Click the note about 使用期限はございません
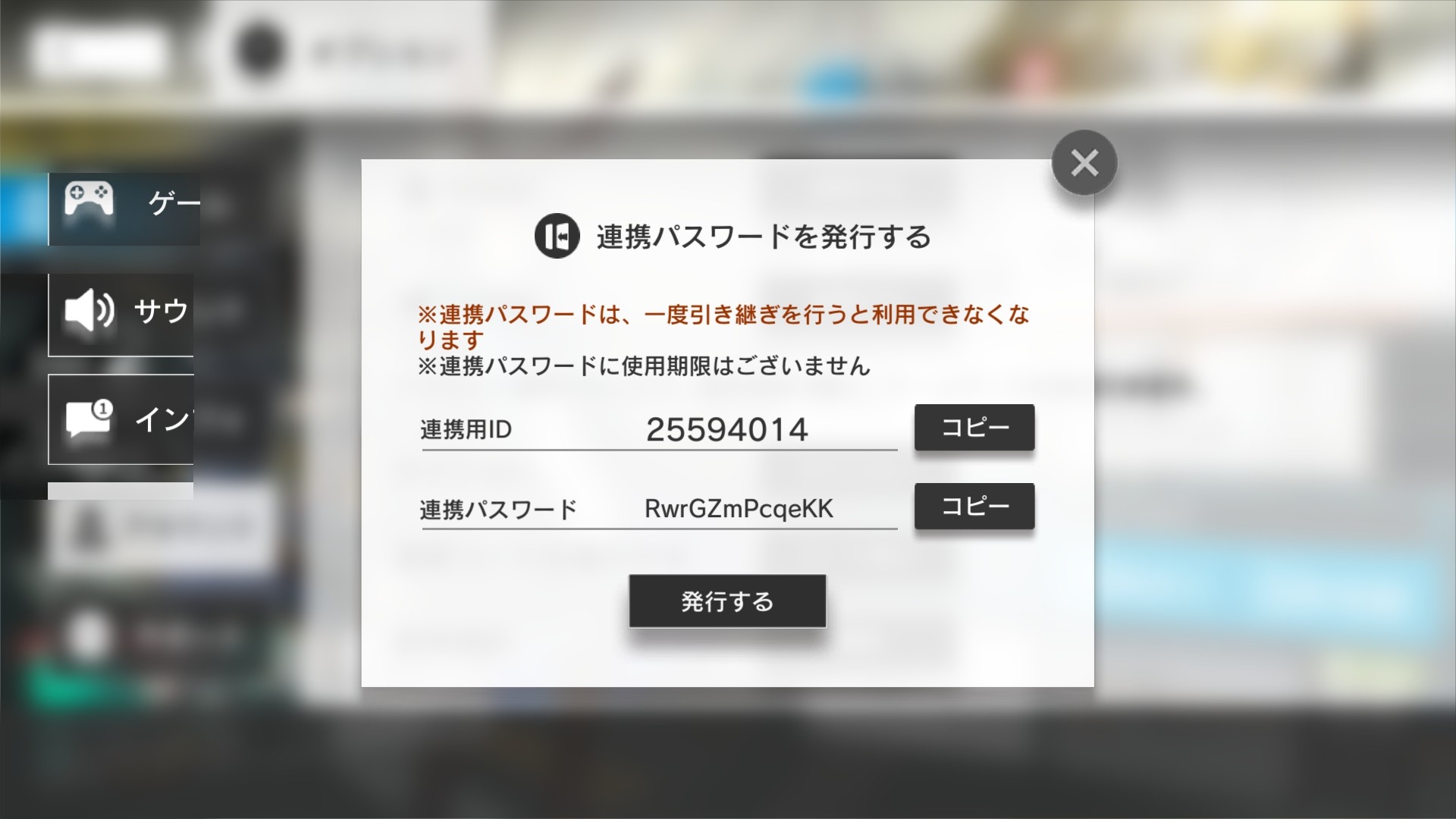1456x819 pixels. point(644,367)
